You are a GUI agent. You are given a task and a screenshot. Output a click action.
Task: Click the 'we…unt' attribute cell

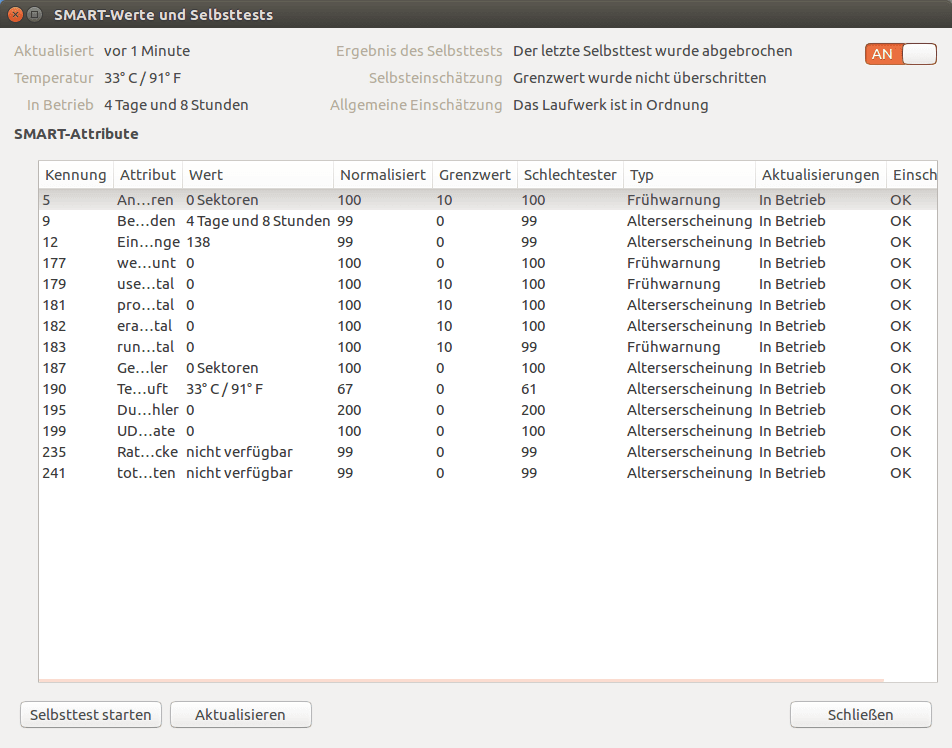pyautogui.click(x=146, y=263)
